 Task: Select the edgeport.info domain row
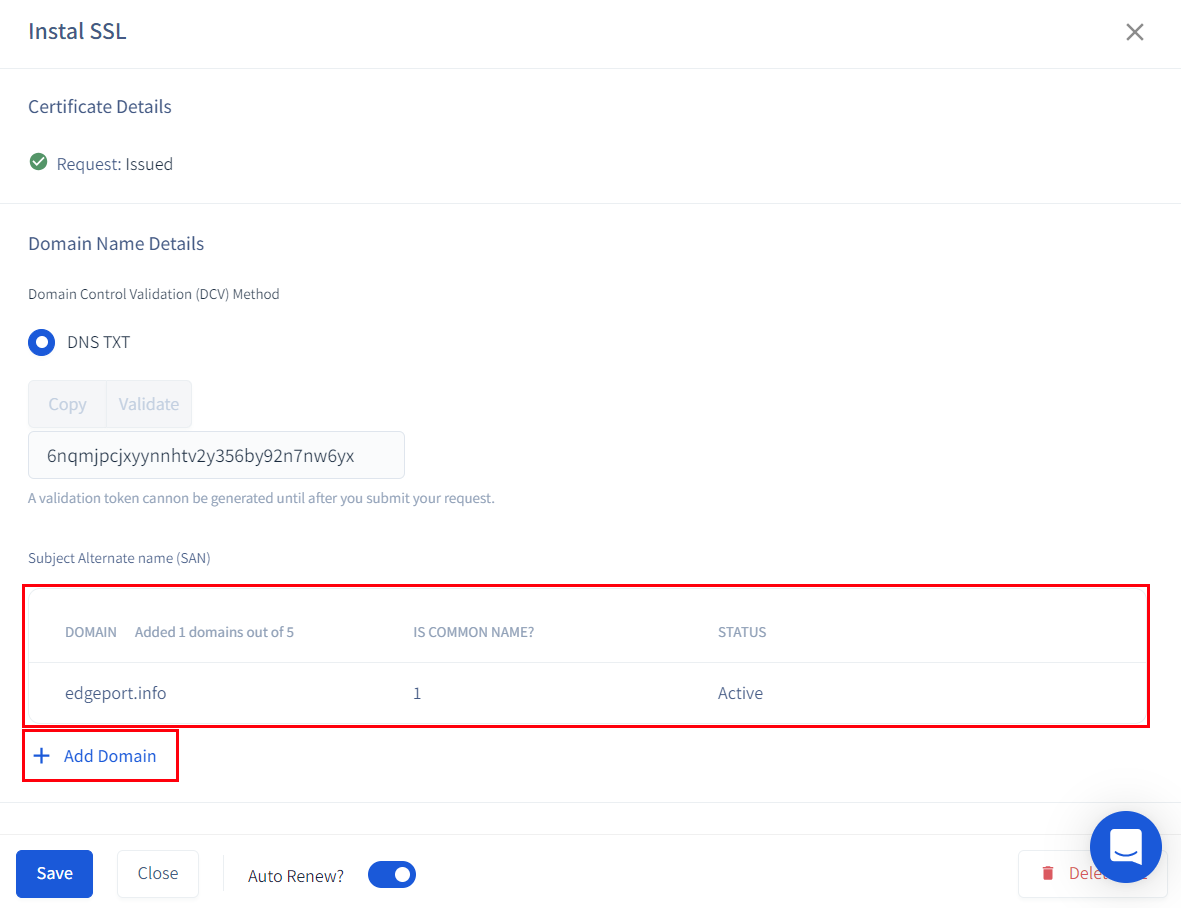(116, 693)
